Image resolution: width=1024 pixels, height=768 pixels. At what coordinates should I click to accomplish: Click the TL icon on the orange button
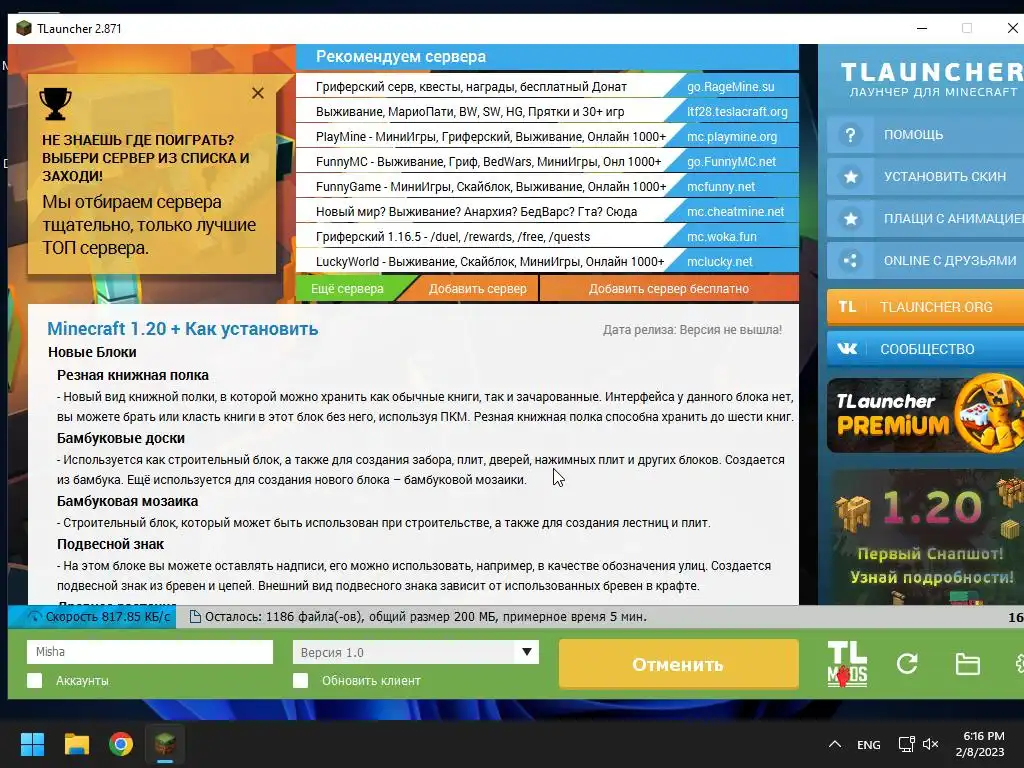click(x=847, y=307)
